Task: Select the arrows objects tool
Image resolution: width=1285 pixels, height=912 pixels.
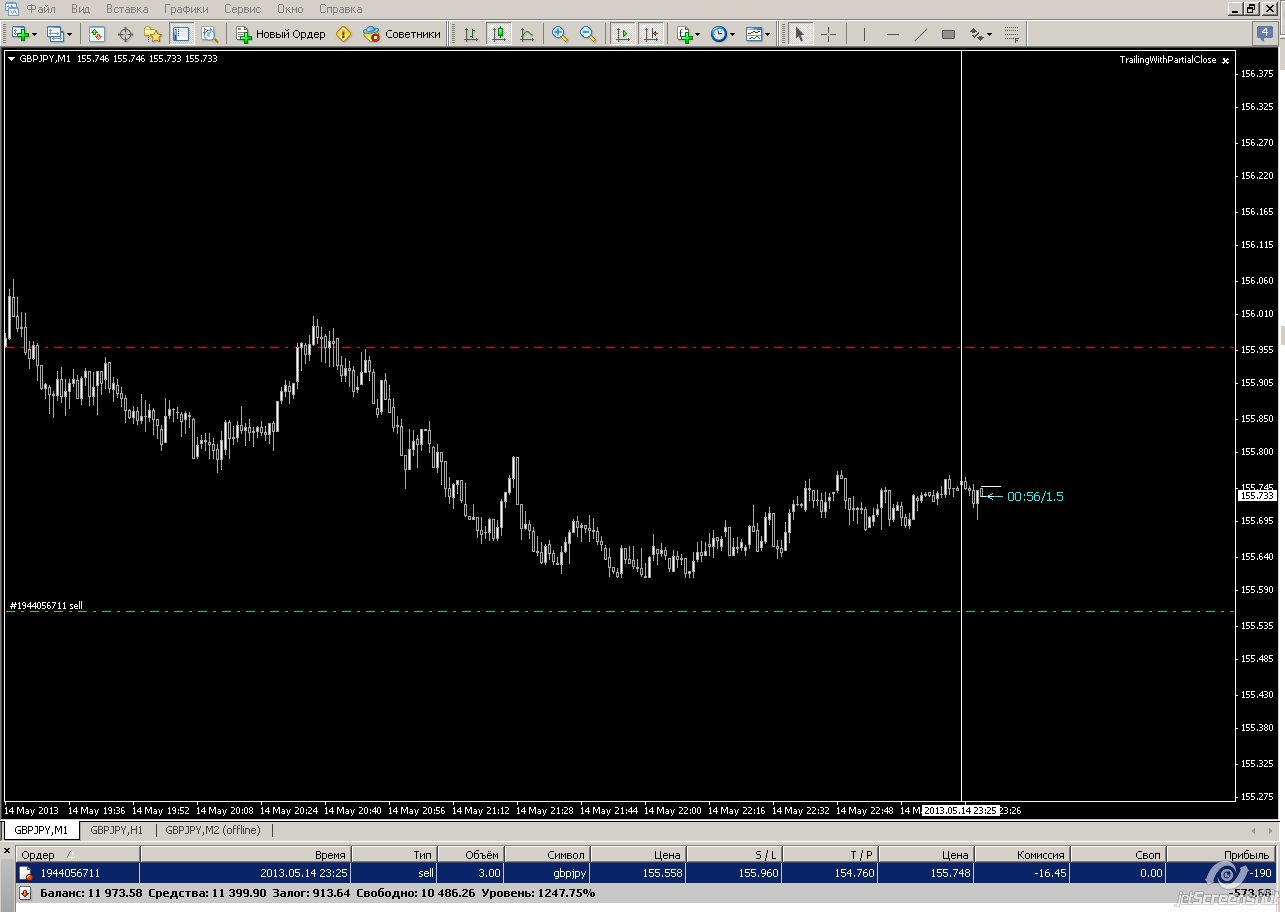Action: [x=977, y=34]
